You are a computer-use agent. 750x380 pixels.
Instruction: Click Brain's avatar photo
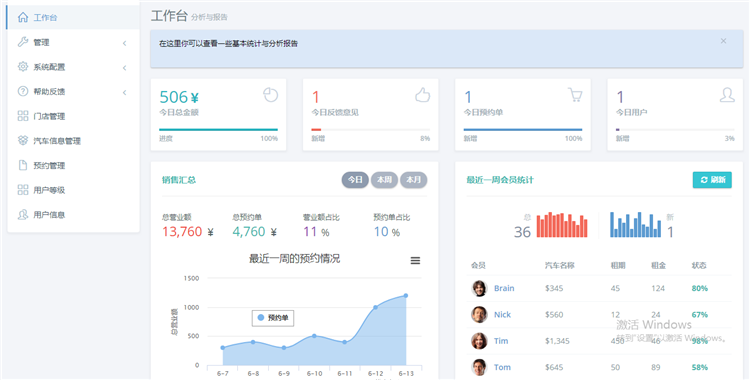tap(479, 288)
